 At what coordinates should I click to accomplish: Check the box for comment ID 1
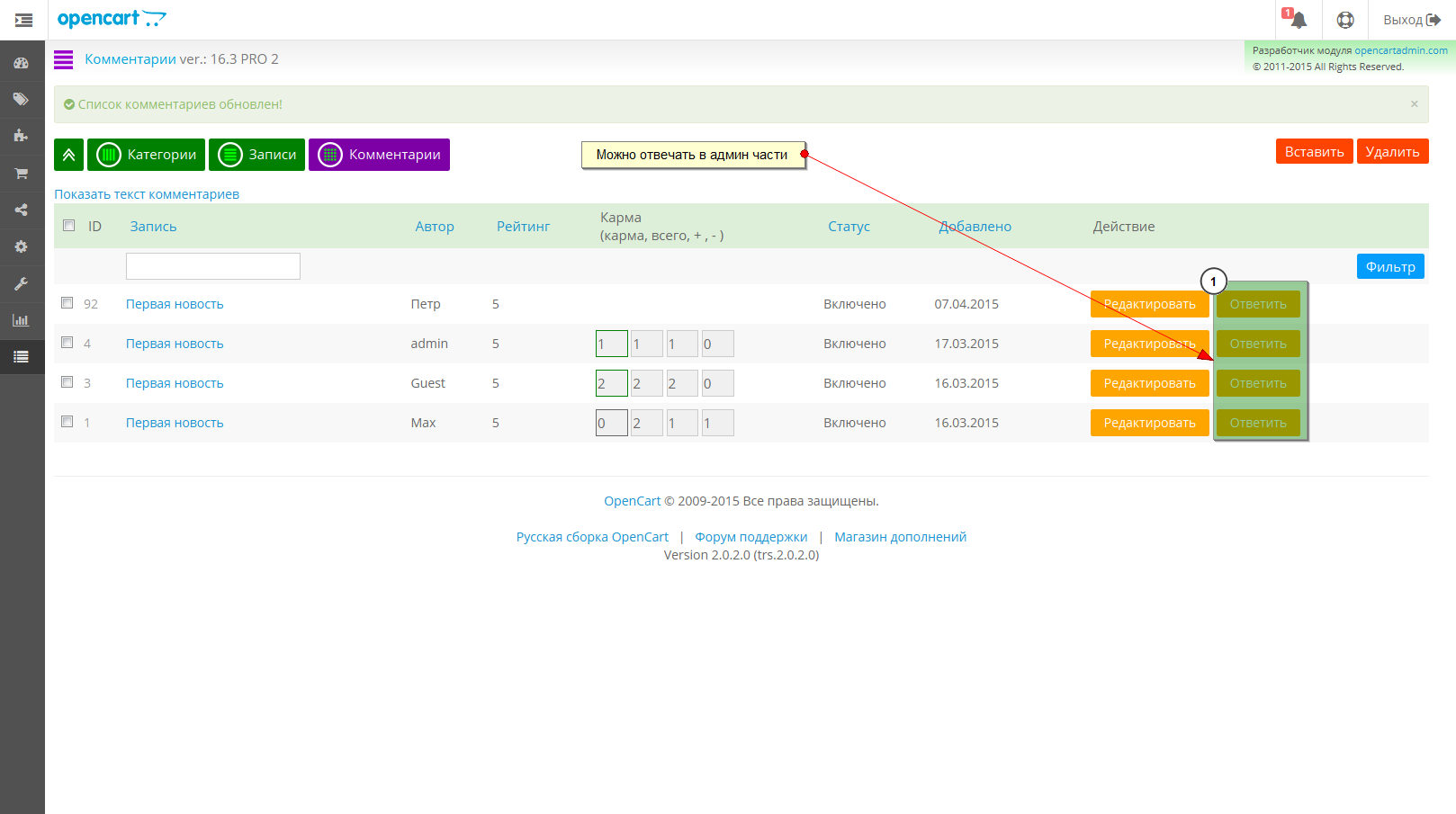[67, 422]
